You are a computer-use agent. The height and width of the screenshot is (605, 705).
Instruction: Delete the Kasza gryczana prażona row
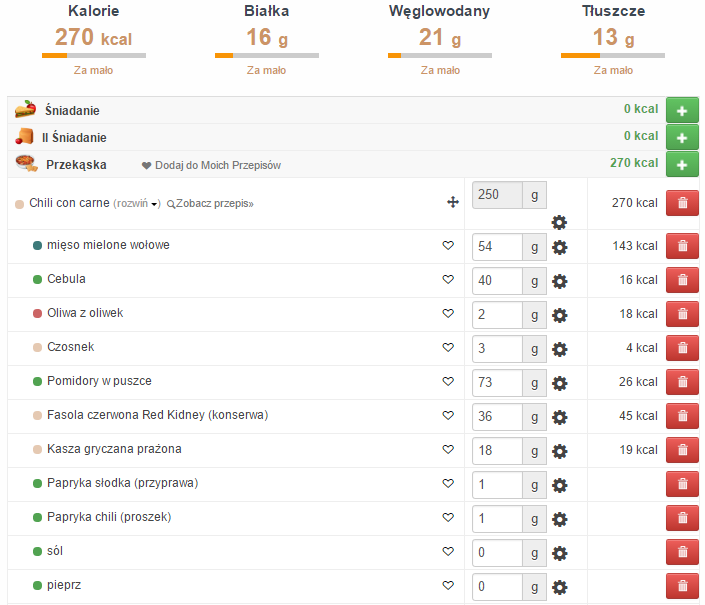click(682, 450)
